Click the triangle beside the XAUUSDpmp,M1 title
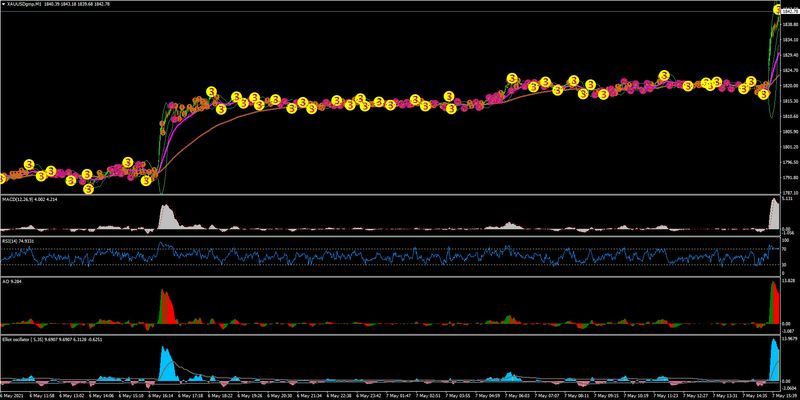The height and width of the screenshot is (400, 800). click(5, 5)
